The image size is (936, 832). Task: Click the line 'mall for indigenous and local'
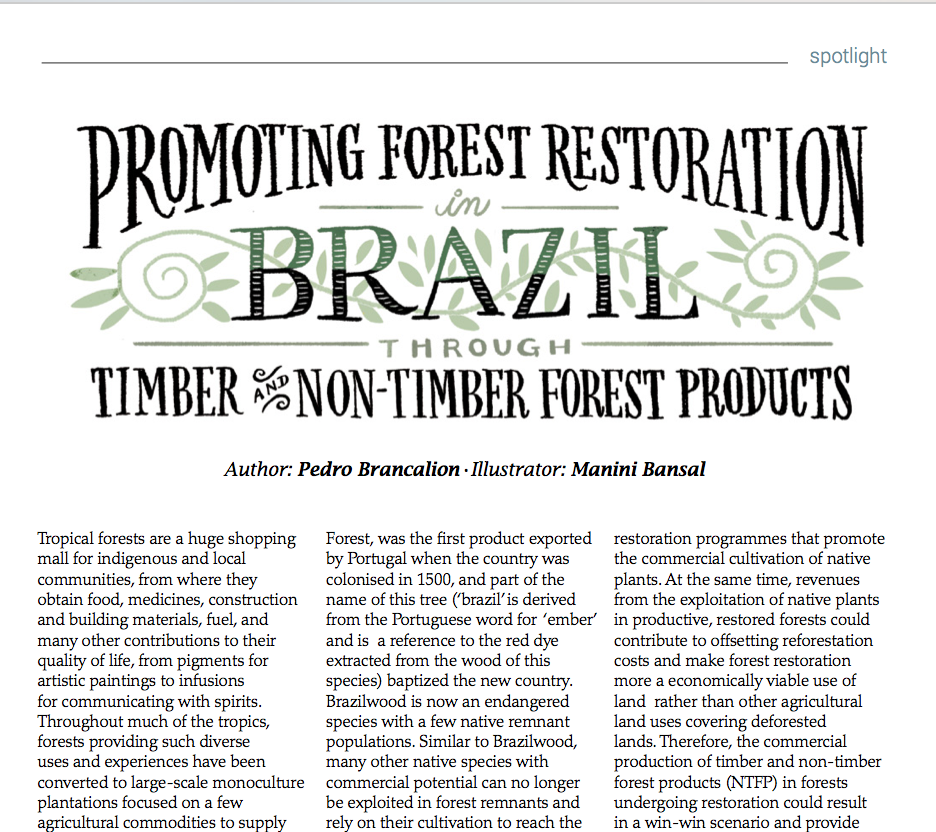click(x=141, y=559)
